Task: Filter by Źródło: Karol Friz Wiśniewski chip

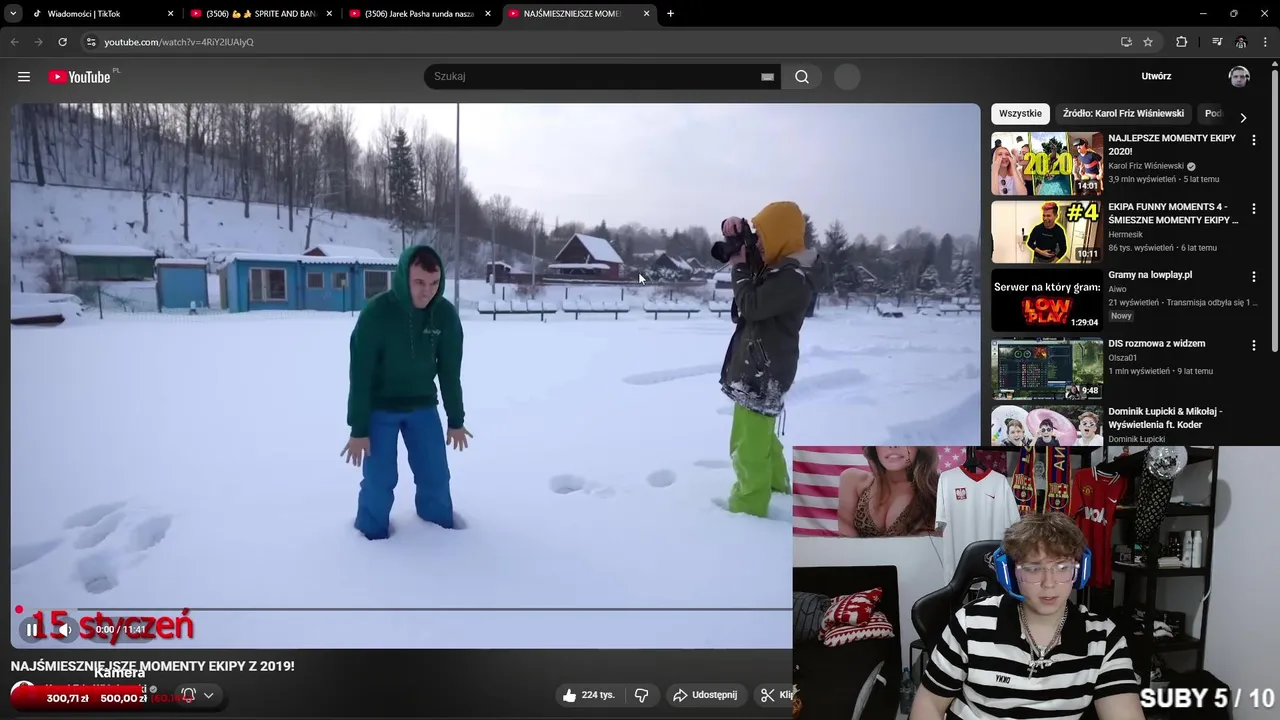Action: point(1123,114)
